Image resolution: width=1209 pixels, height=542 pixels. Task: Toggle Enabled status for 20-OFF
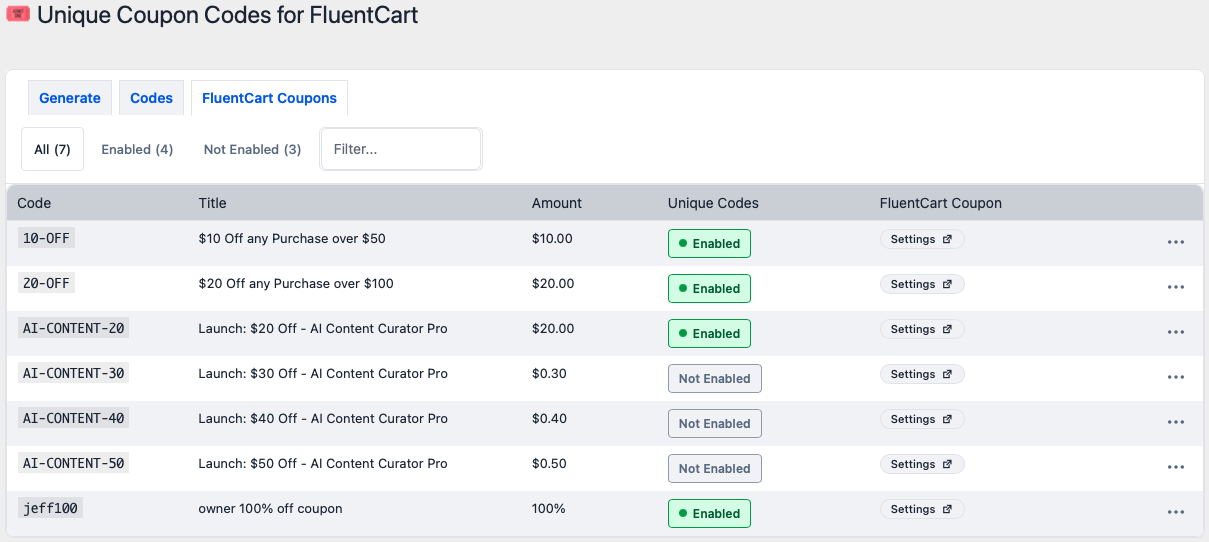tap(709, 288)
